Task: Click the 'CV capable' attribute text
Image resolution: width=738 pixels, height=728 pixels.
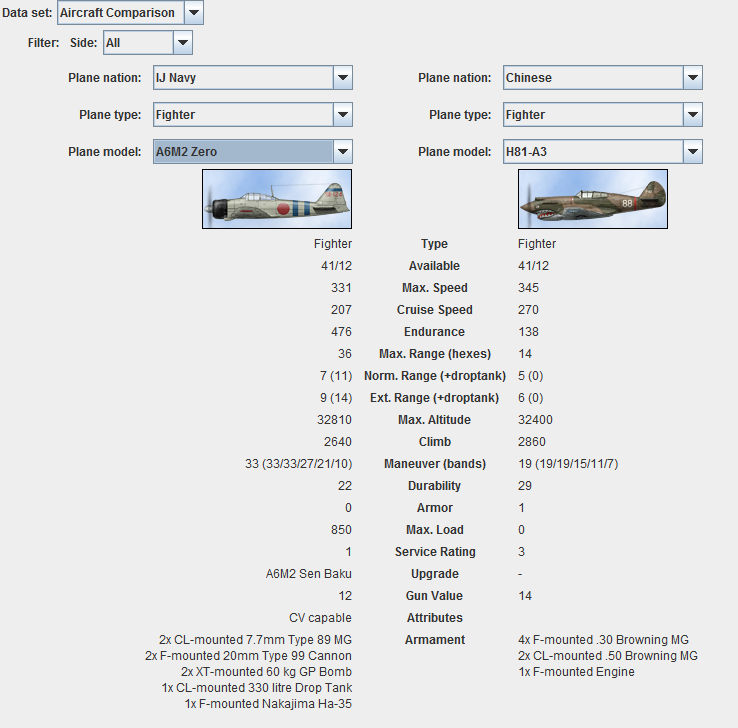Action: [321, 618]
